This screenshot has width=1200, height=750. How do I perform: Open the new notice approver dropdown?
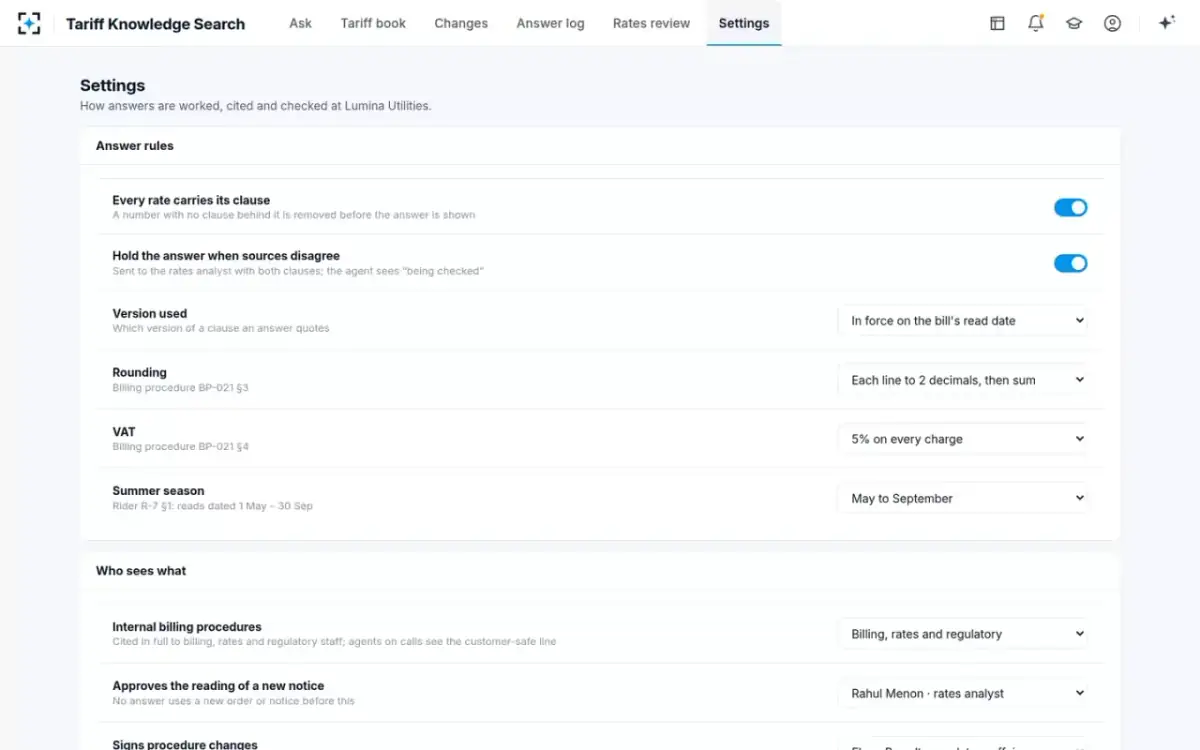pyautogui.click(x=963, y=693)
